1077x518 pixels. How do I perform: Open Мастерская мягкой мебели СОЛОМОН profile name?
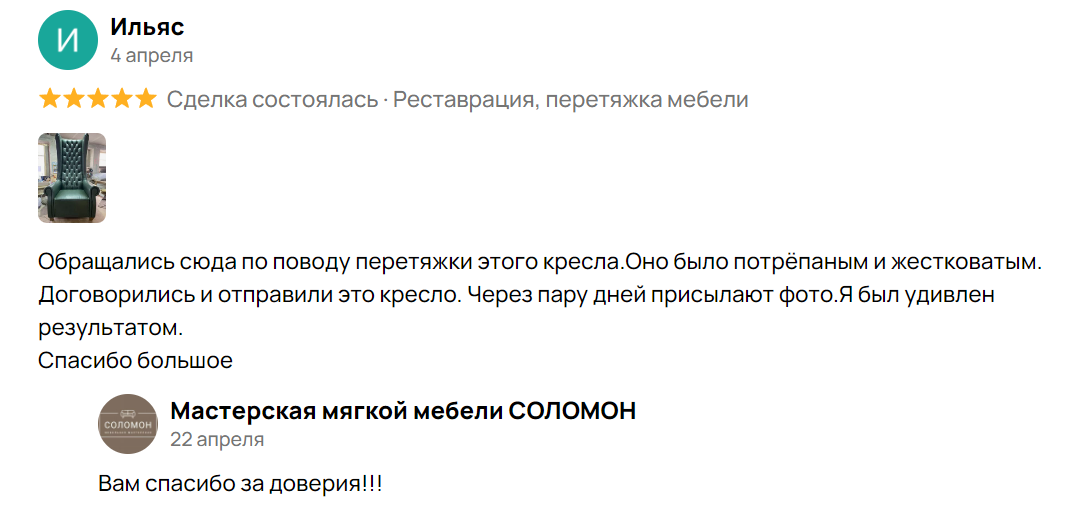click(x=403, y=411)
